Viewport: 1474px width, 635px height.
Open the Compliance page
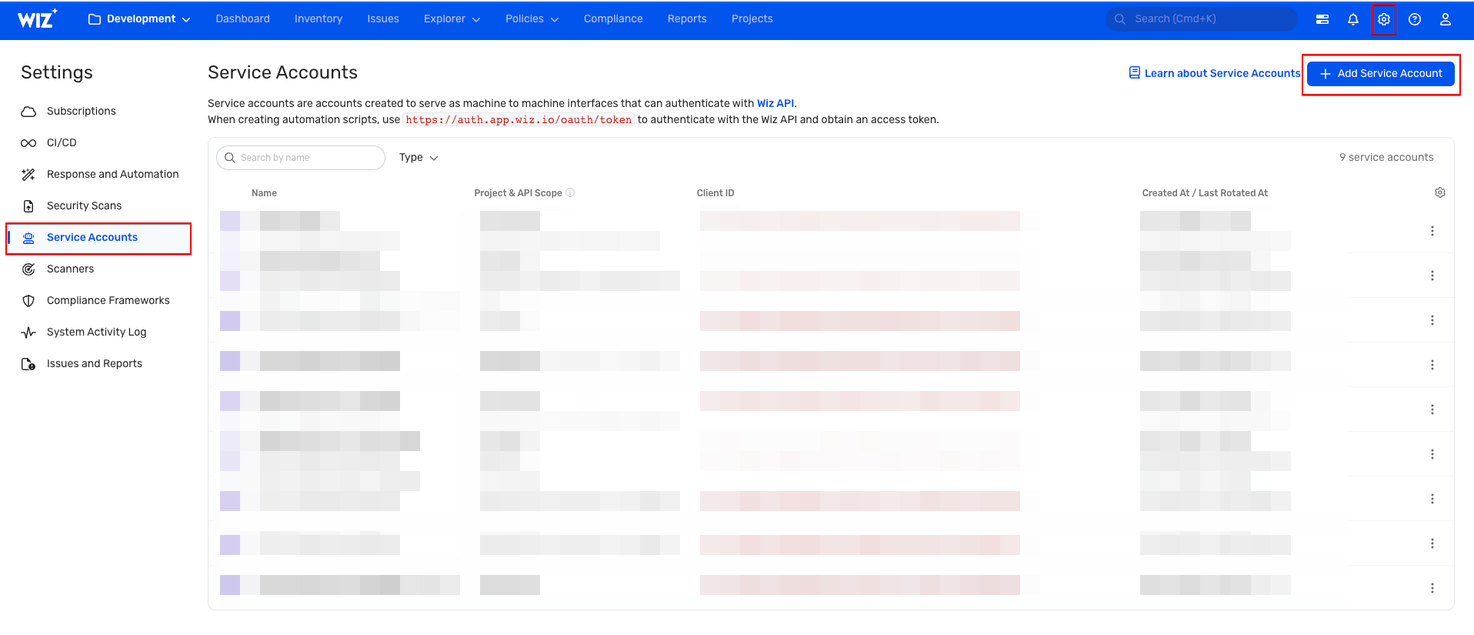click(613, 19)
